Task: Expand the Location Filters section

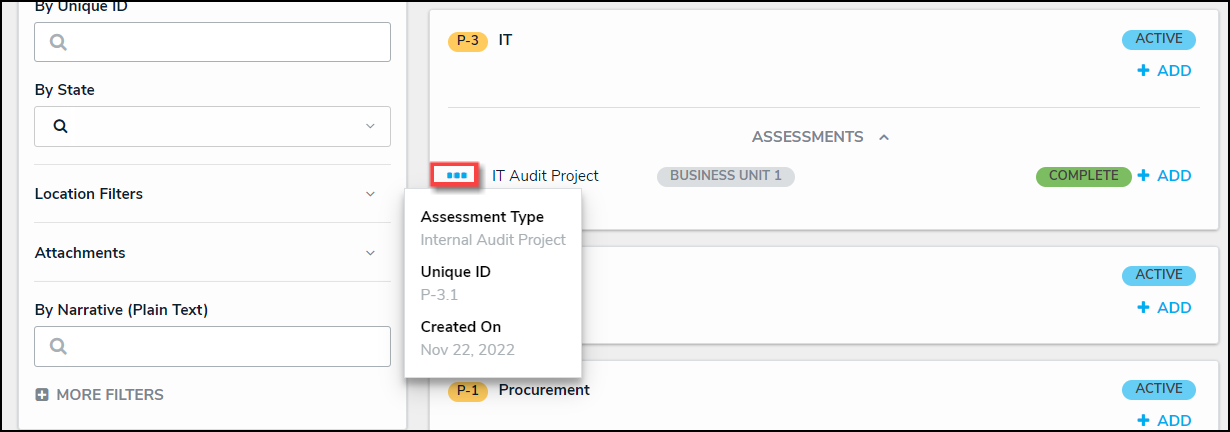Action: pos(370,194)
